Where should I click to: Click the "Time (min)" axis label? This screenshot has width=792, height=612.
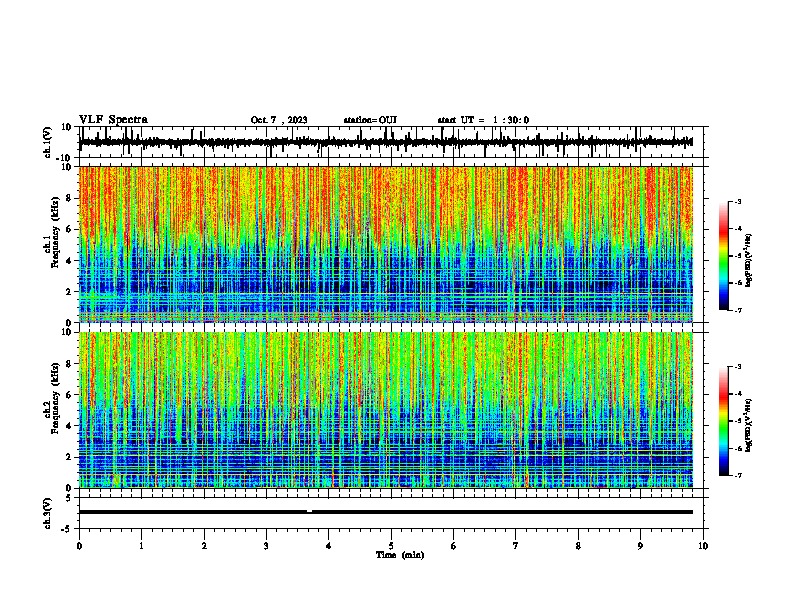pos(400,555)
